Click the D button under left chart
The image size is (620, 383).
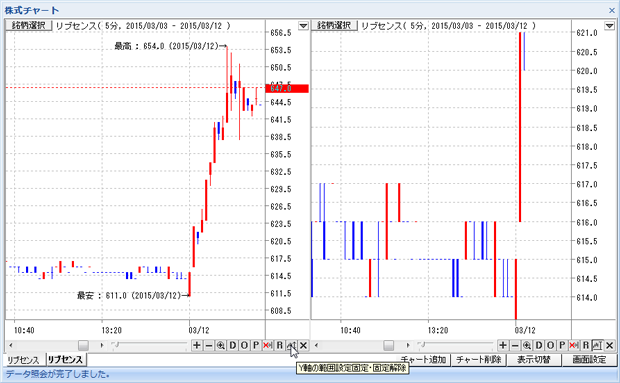pyautogui.click(x=232, y=345)
